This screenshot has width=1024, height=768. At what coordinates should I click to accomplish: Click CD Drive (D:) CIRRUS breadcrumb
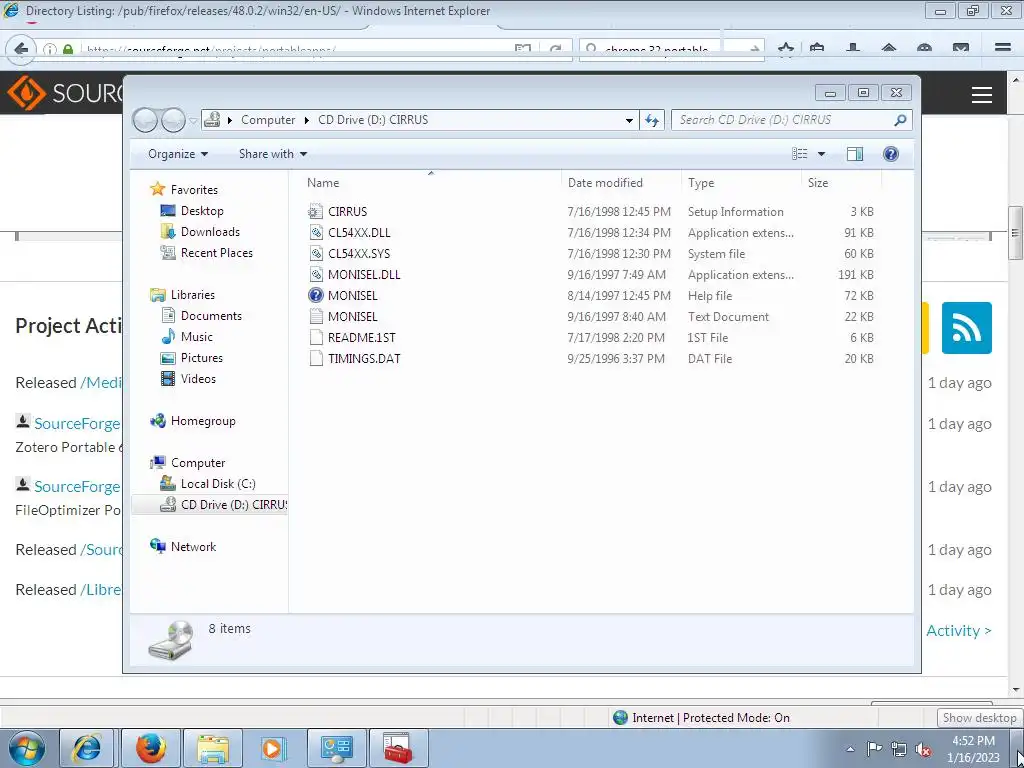(x=373, y=120)
